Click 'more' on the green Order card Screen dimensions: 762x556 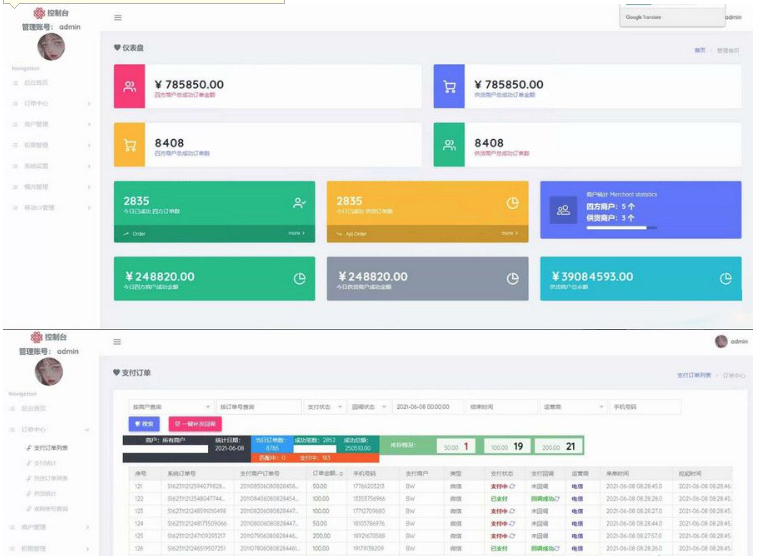coord(296,233)
